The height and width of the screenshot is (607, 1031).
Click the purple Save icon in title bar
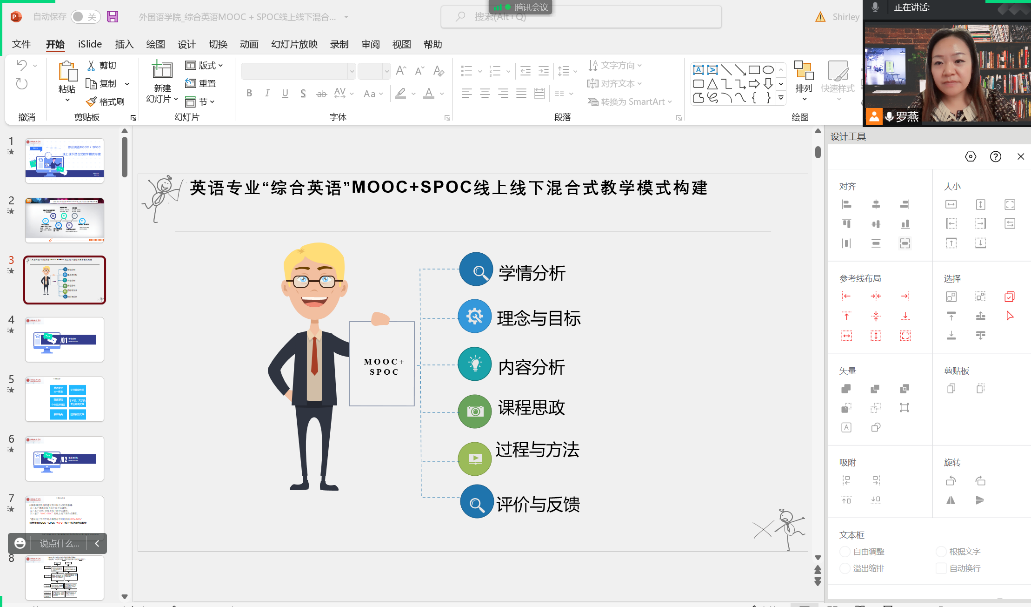click(112, 16)
